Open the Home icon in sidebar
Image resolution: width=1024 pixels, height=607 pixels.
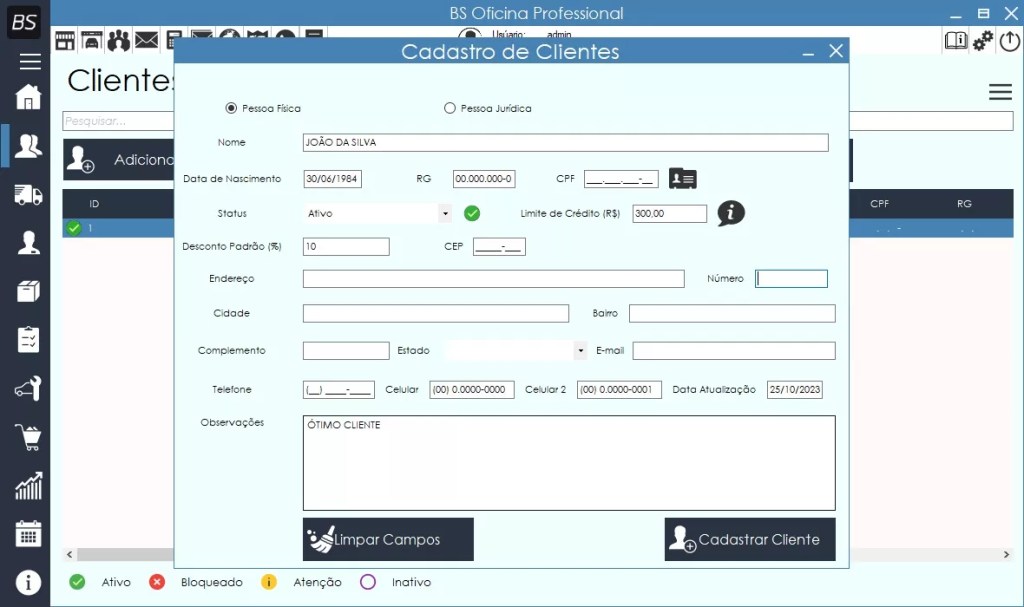[28, 97]
